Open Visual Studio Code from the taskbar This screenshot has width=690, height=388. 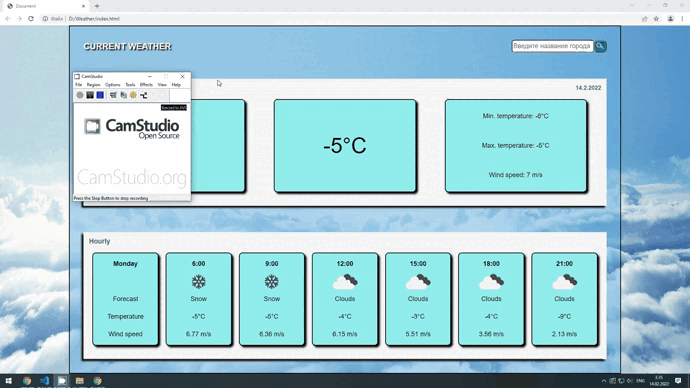pyautogui.click(x=44, y=381)
